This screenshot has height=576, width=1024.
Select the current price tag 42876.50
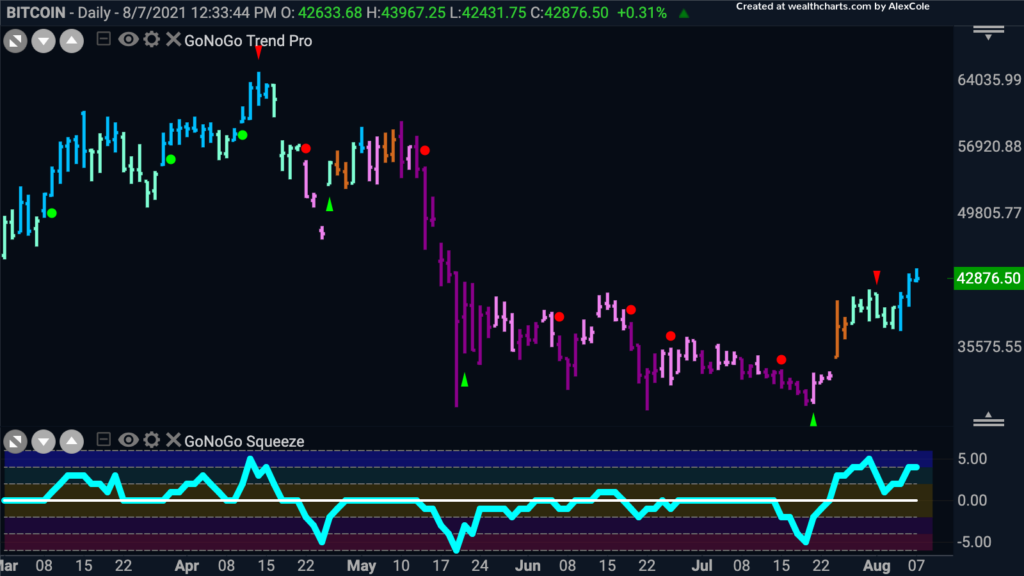coord(988,278)
